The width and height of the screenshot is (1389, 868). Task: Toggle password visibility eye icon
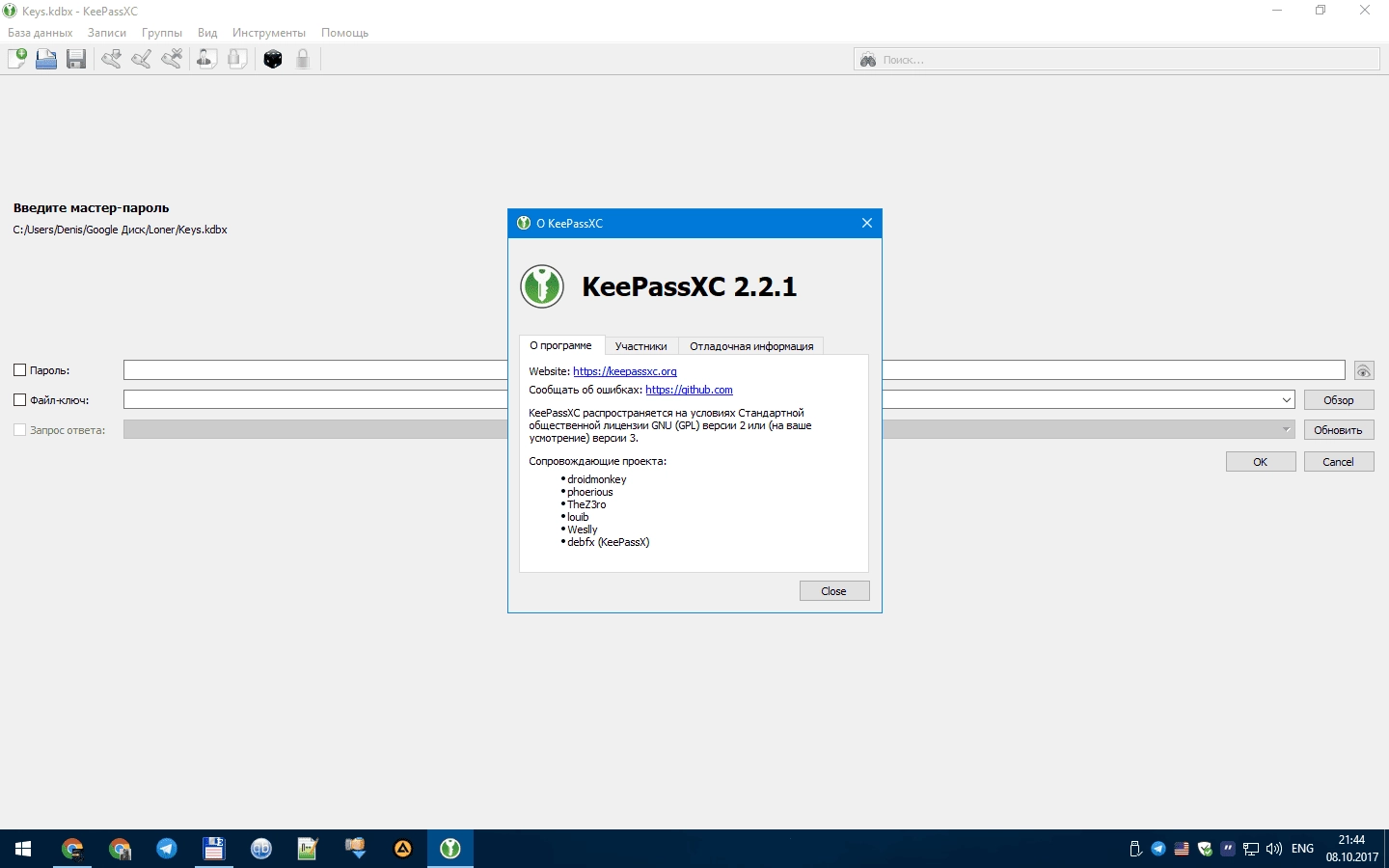tap(1363, 370)
